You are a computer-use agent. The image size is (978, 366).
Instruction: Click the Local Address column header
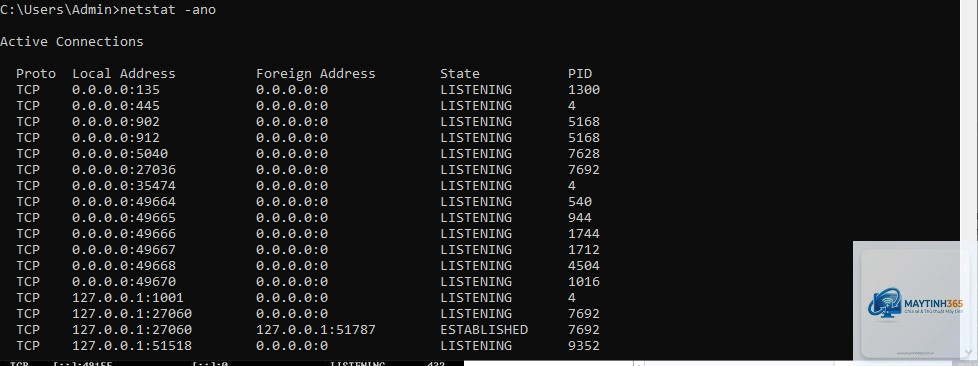123,74
